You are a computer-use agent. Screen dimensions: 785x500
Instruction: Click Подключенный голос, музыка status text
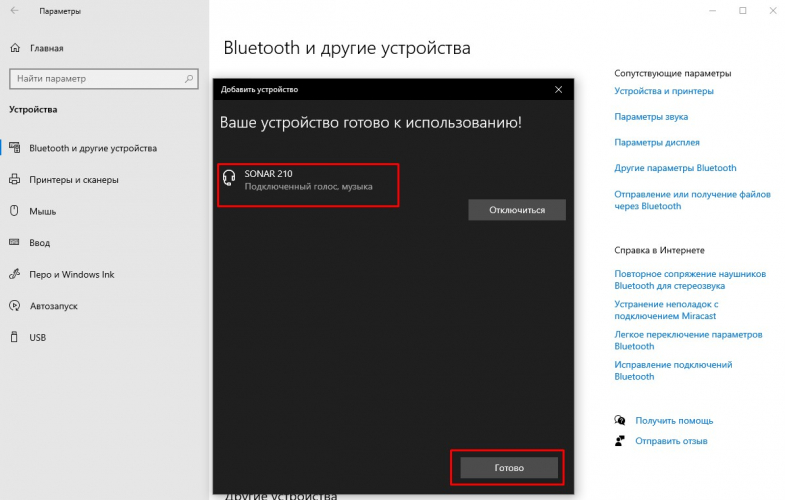pos(308,187)
